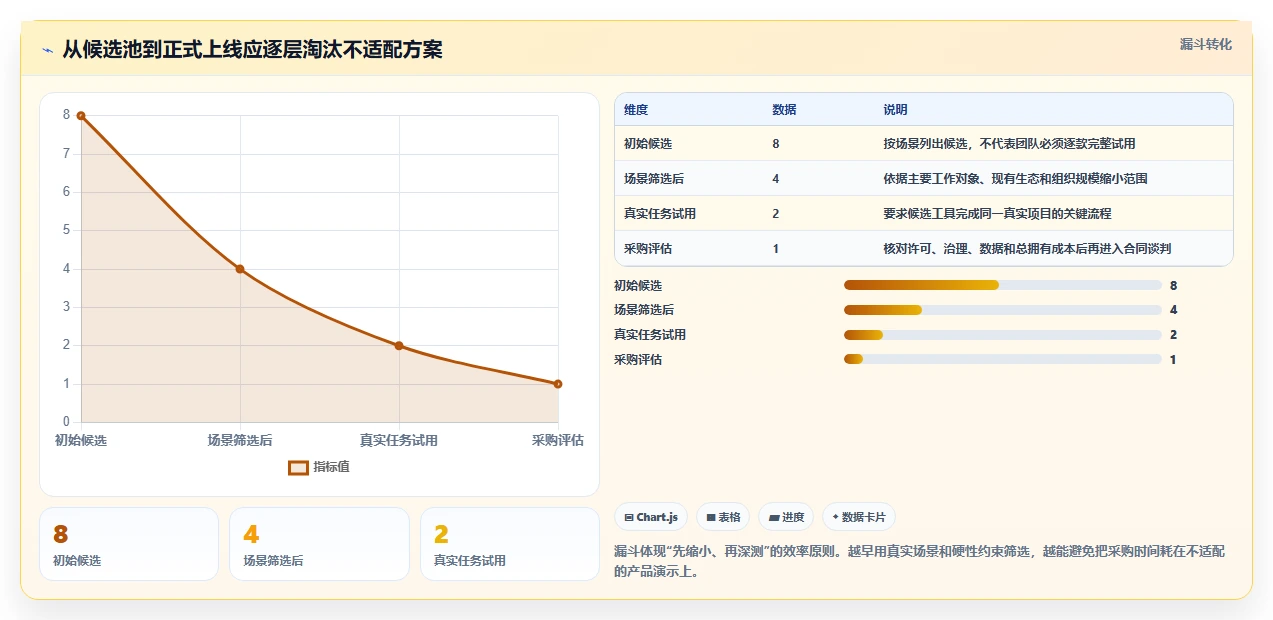This screenshot has width=1273, height=620.
Task: Click the 漏斗转化 tag in the header
Action: (x=1205, y=44)
